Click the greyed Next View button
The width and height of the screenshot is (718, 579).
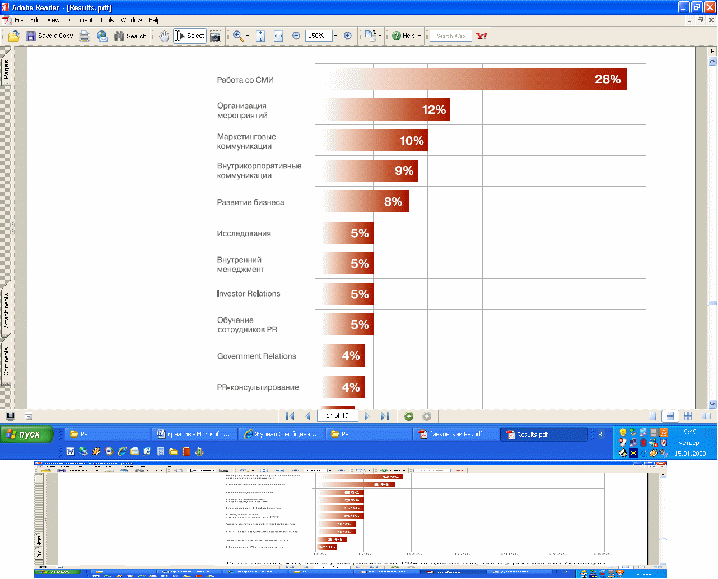(x=426, y=416)
